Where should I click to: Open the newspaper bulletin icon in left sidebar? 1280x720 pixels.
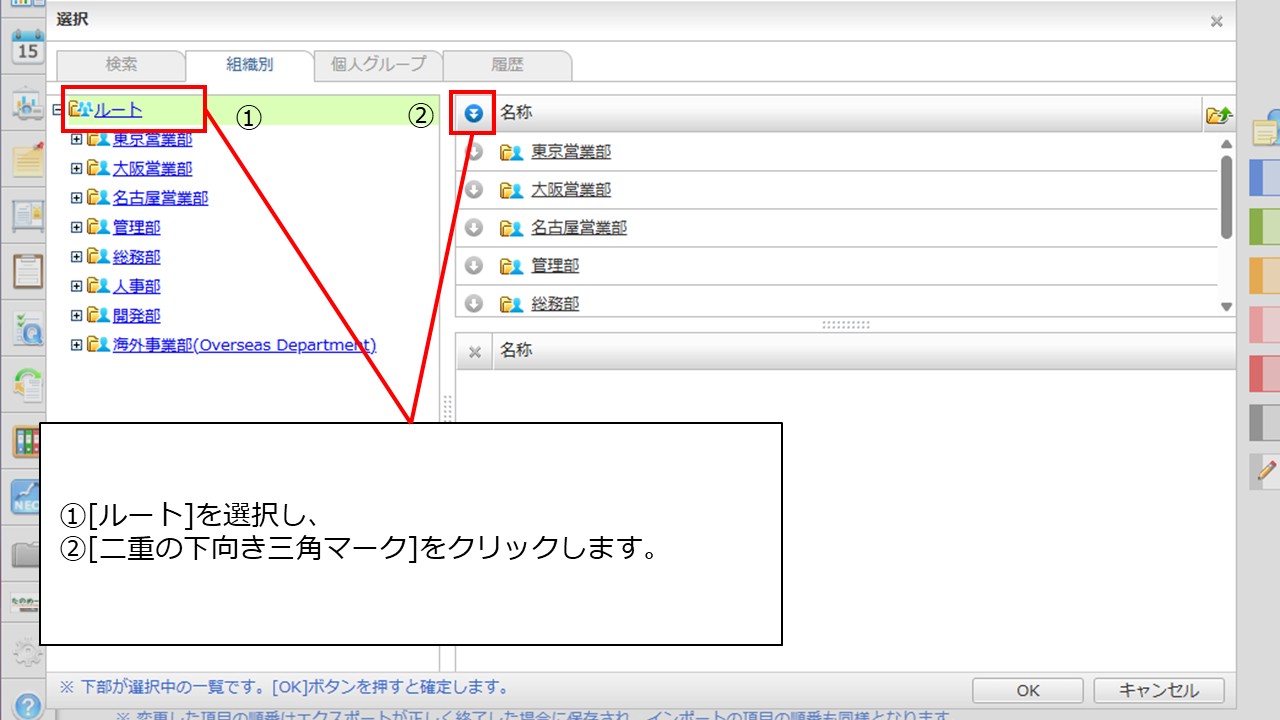coord(28,216)
